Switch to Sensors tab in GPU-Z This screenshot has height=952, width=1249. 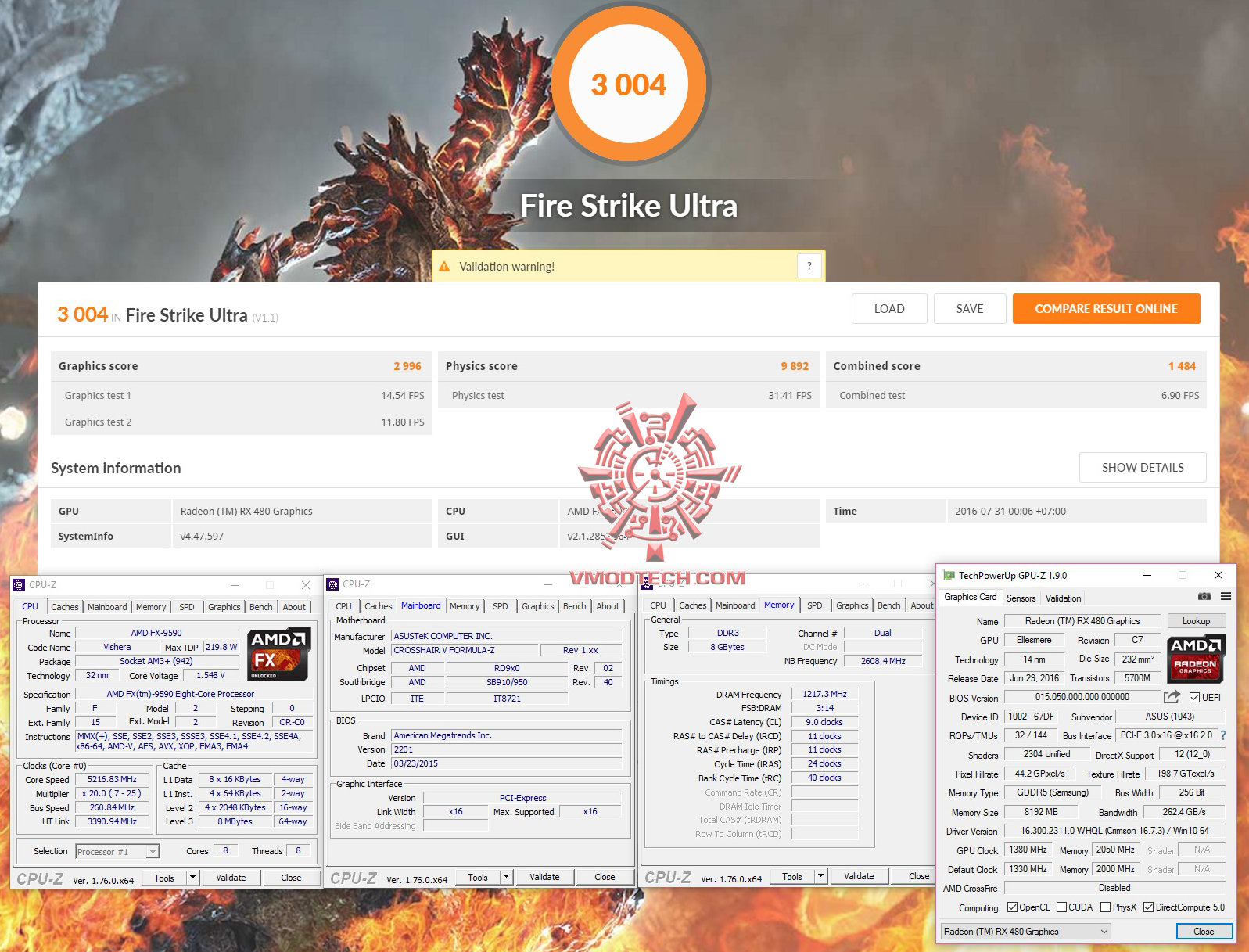1021,598
